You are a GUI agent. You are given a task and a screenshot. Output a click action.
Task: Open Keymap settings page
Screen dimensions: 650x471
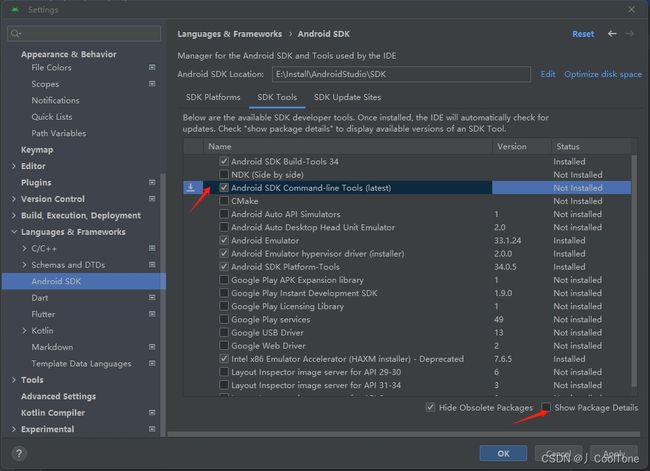pos(37,150)
